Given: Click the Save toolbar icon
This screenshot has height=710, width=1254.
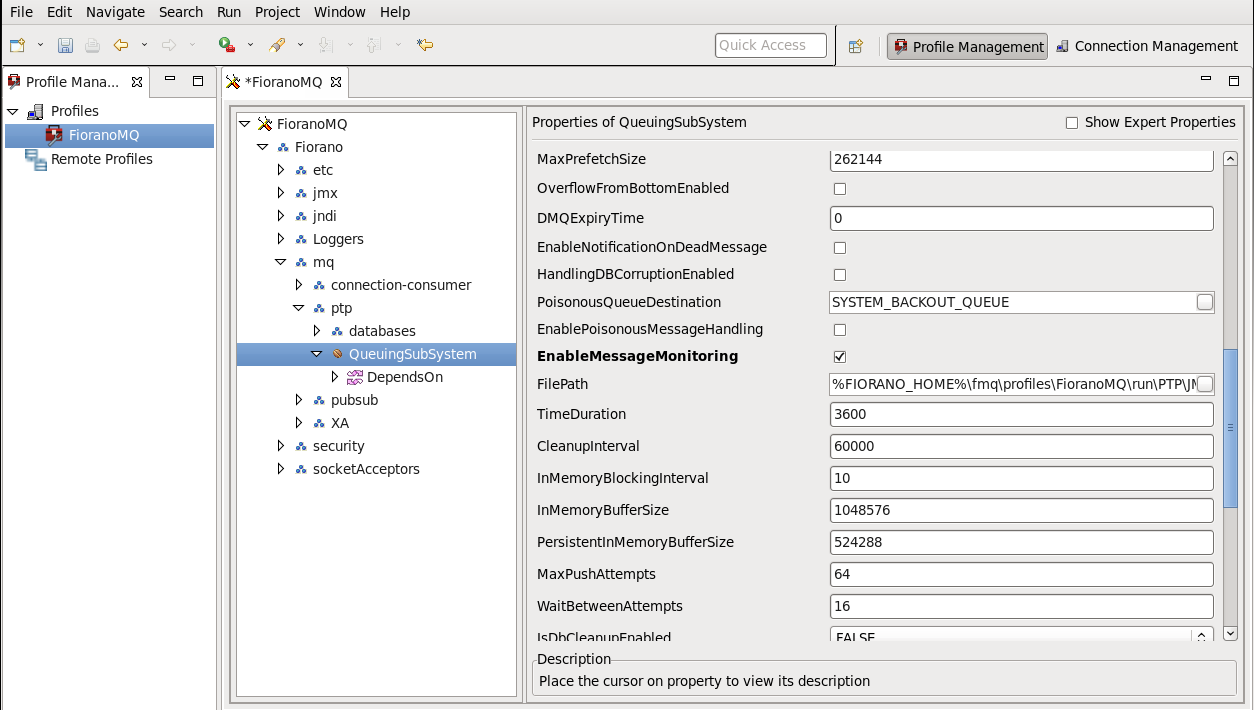Looking at the screenshot, I should [x=65, y=45].
